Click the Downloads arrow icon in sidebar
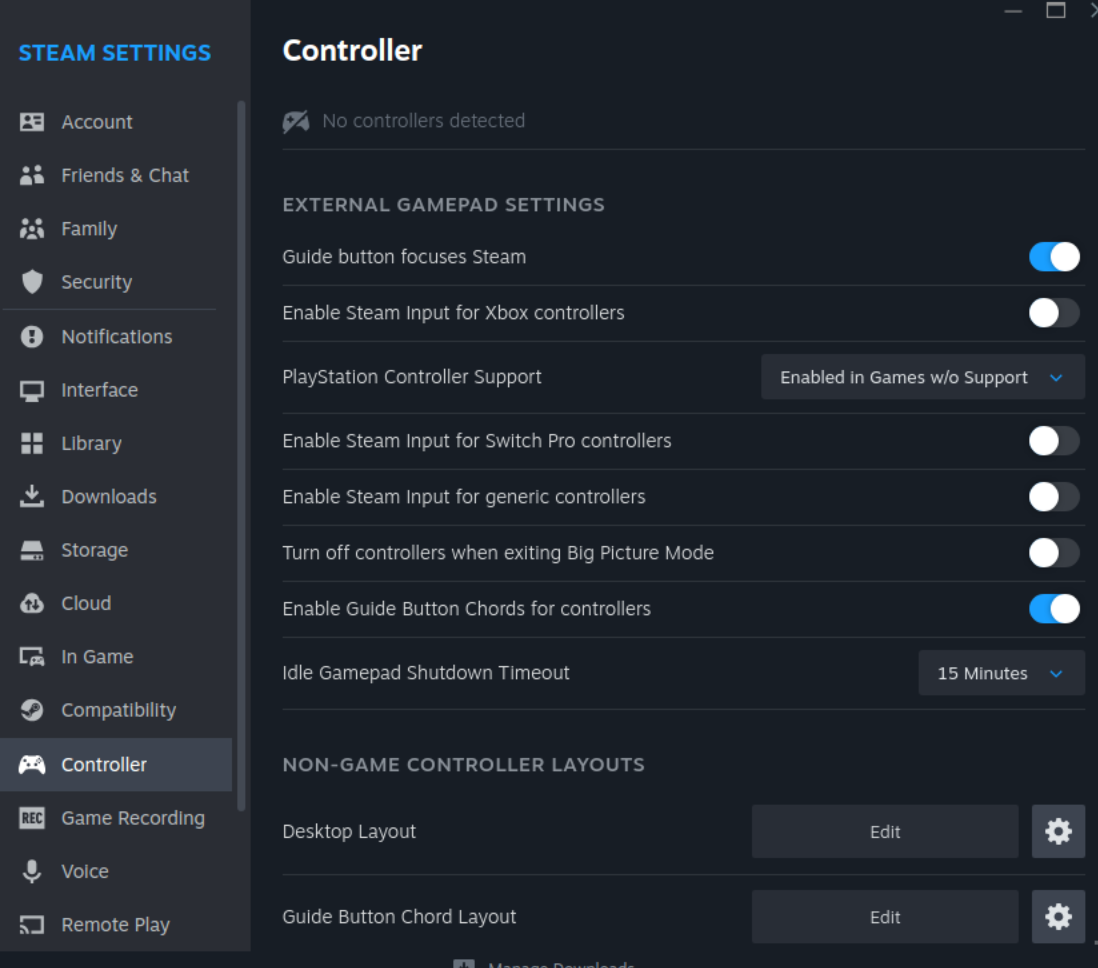The height and width of the screenshot is (968, 1098). click(x=32, y=497)
